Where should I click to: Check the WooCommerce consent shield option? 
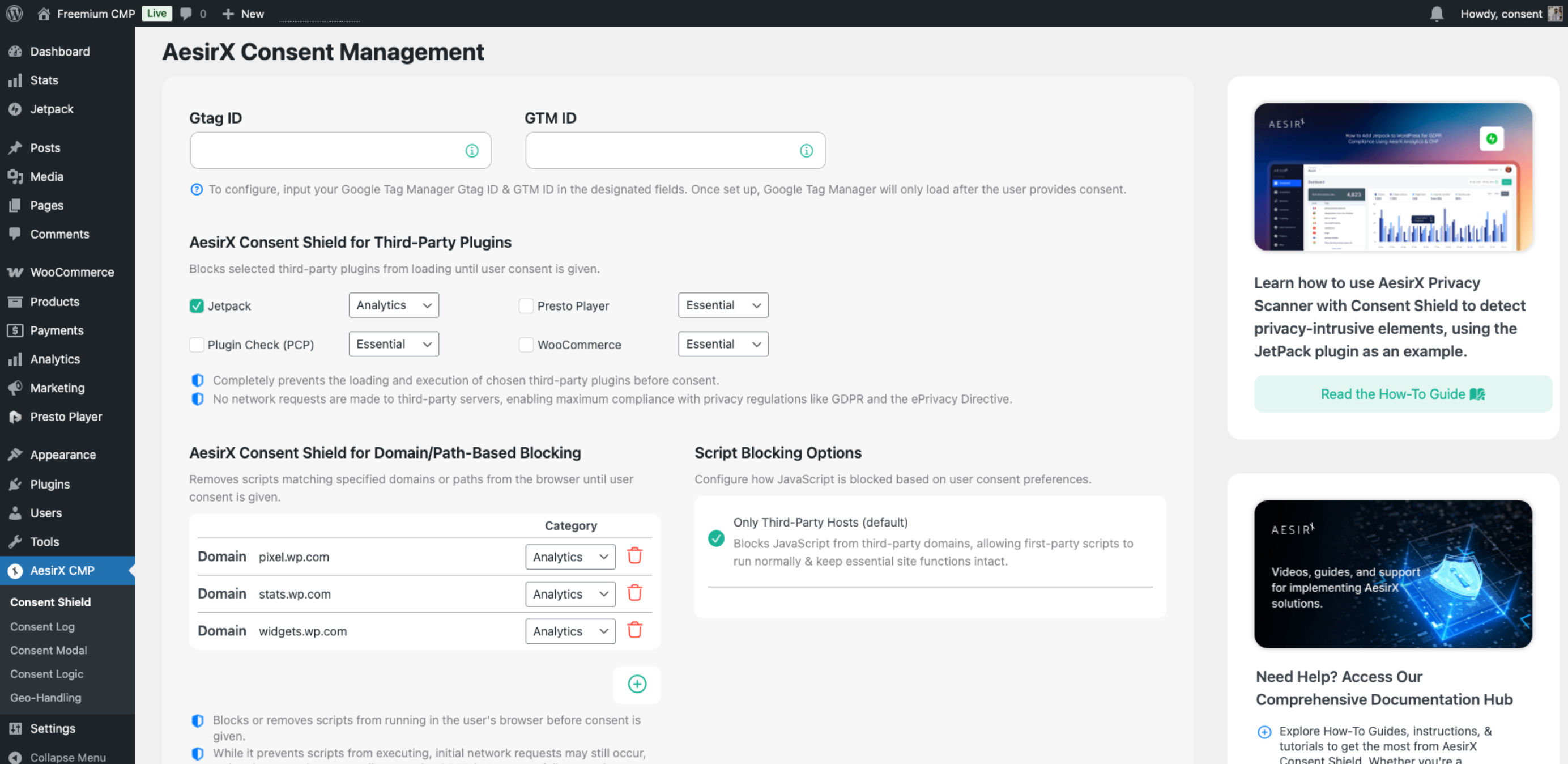click(x=525, y=344)
